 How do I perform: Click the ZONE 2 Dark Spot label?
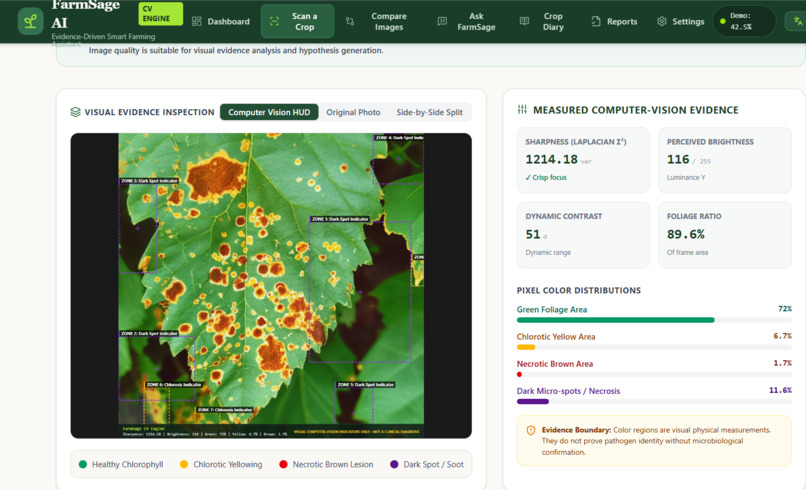150,334
